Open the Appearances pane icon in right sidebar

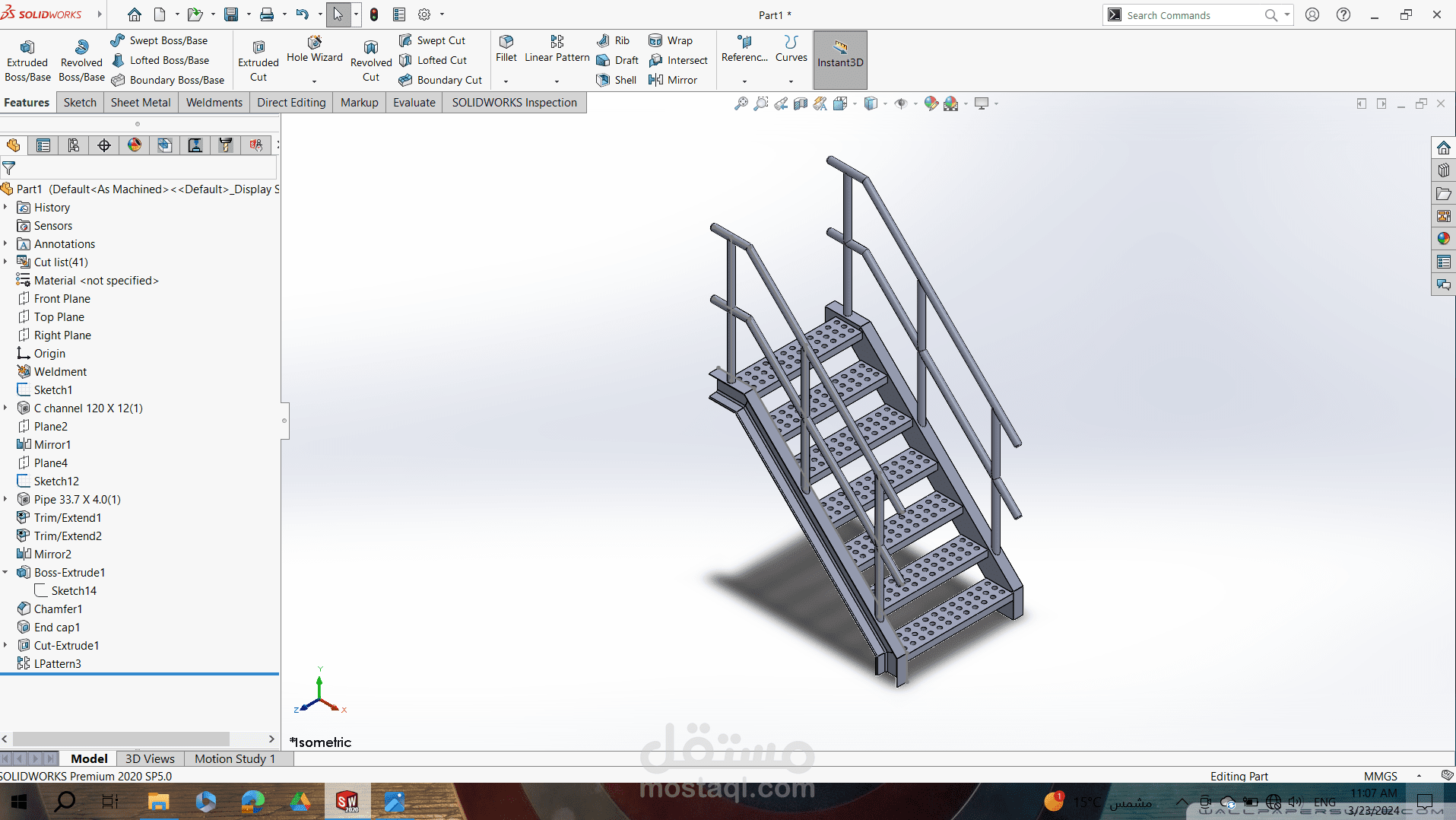pyautogui.click(x=1443, y=239)
